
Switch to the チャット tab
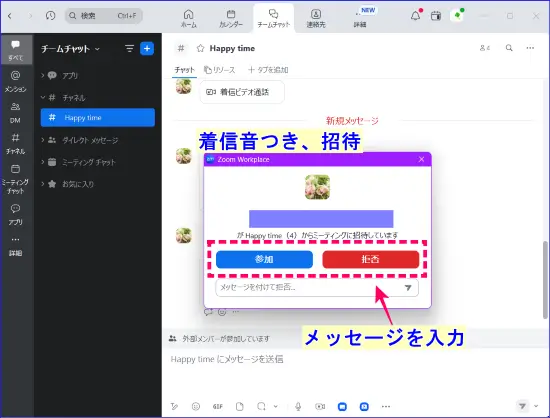point(184,70)
